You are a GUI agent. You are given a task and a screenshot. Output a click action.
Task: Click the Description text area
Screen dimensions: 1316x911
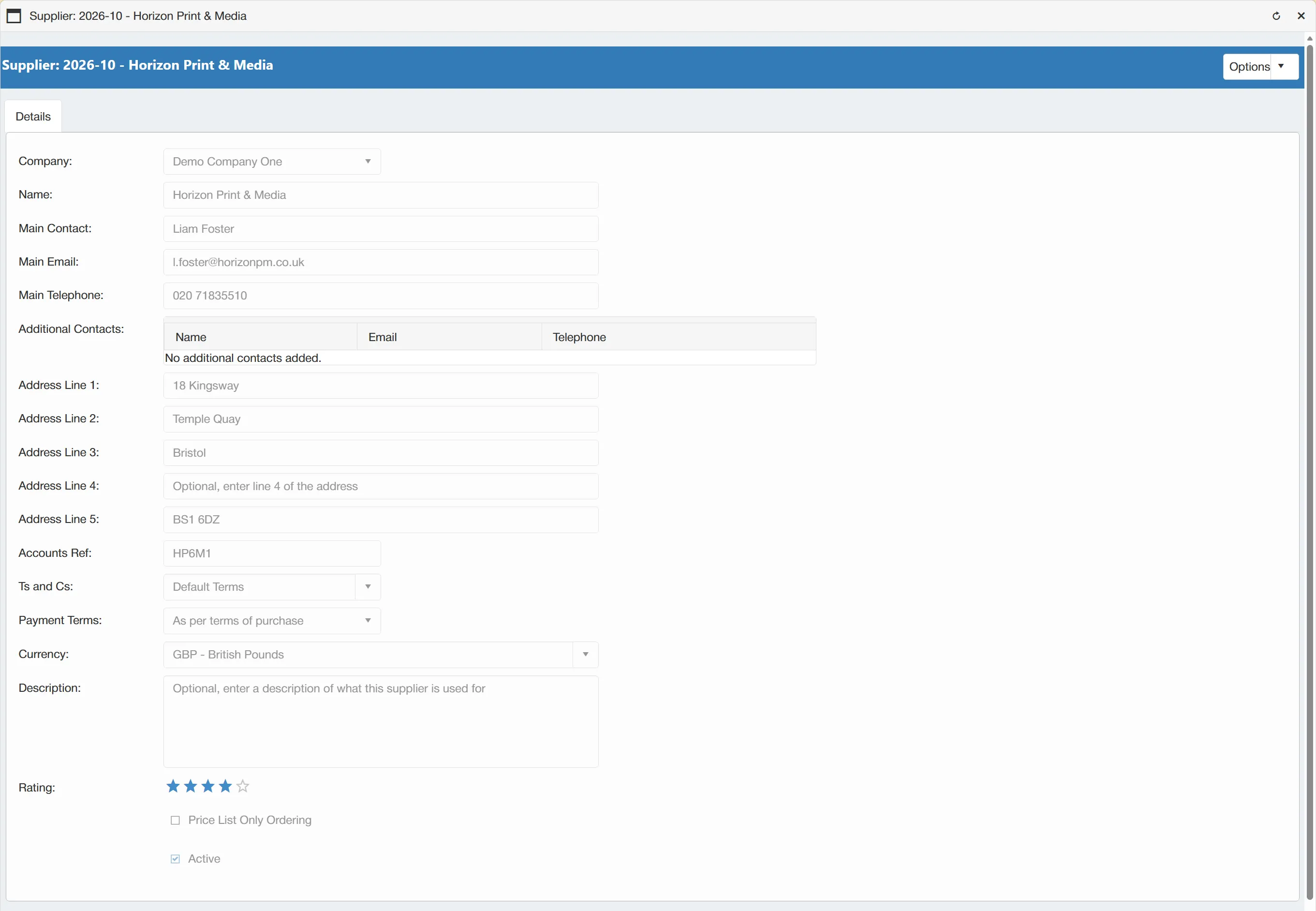[381, 721]
